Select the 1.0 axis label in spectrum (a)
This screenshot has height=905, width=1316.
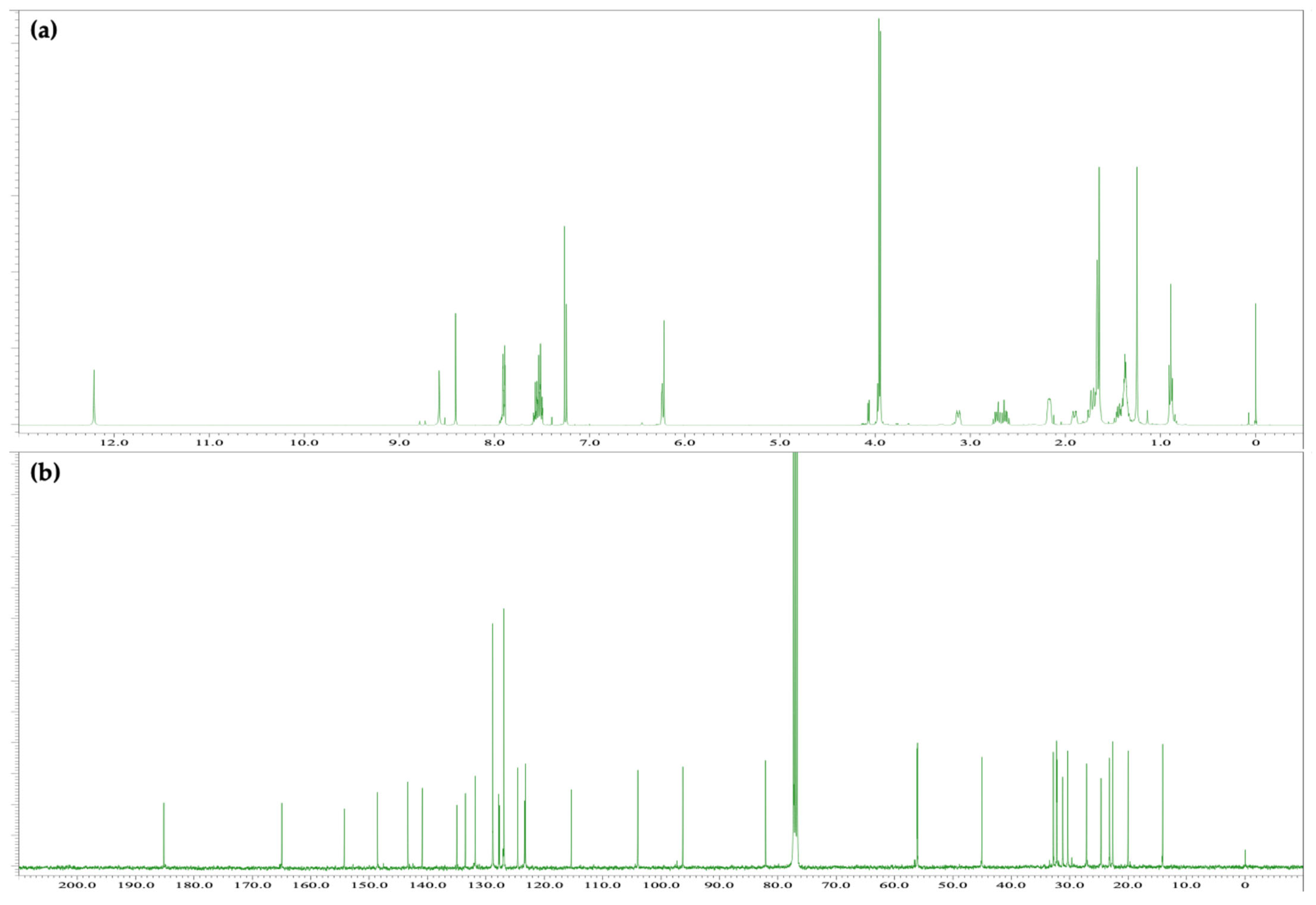[x=1160, y=442]
